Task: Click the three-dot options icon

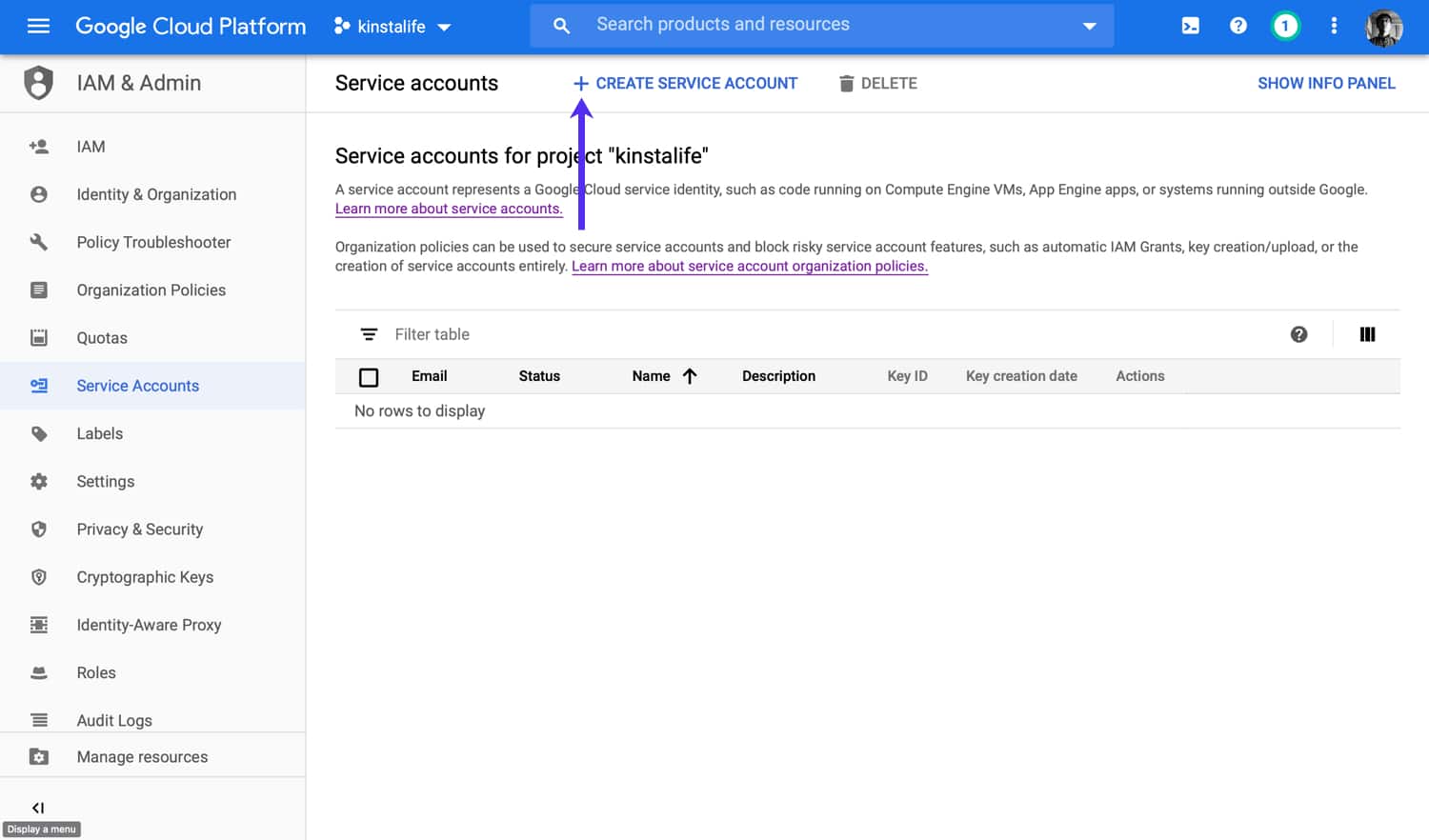Action: [1334, 26]
